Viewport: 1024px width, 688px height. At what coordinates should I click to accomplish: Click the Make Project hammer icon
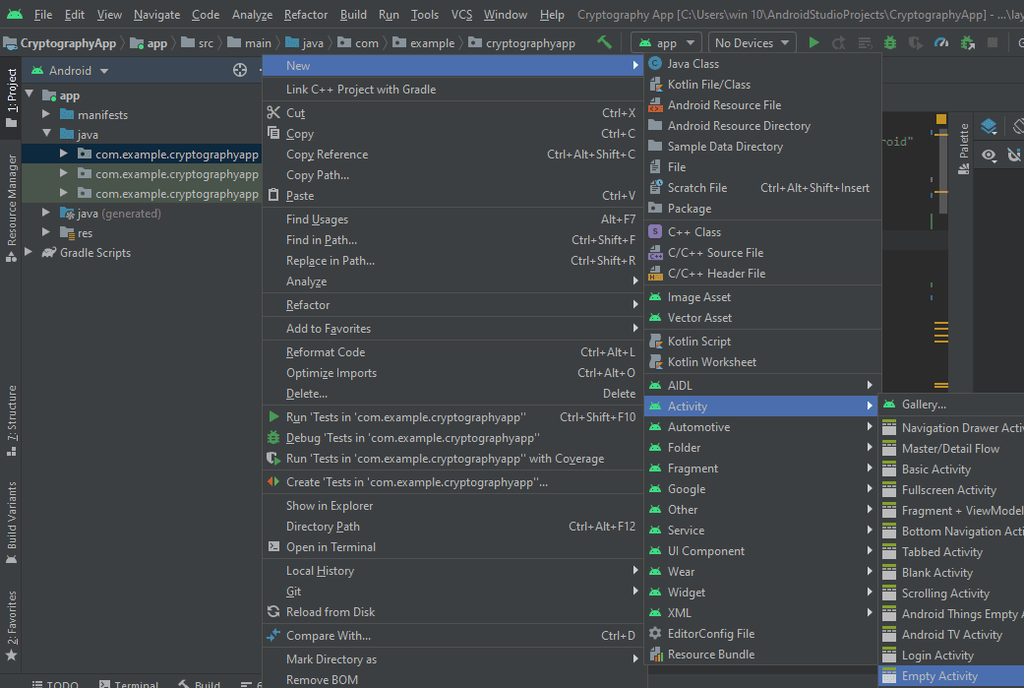[x=604, y=43]
